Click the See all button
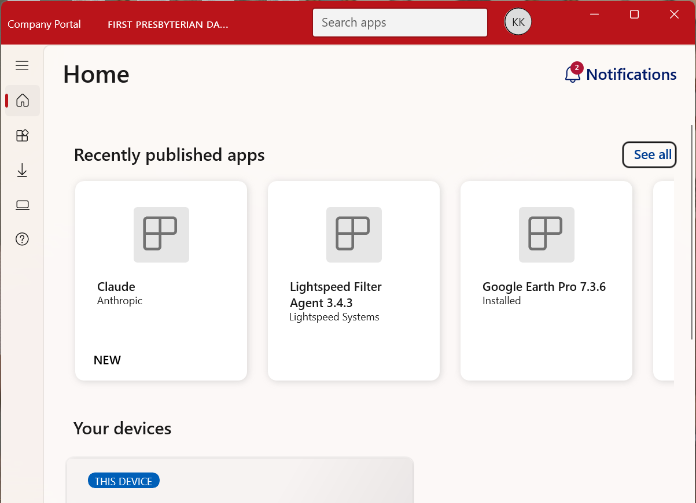Viewport: 696px width, 503px height. [x=649, y=154]
